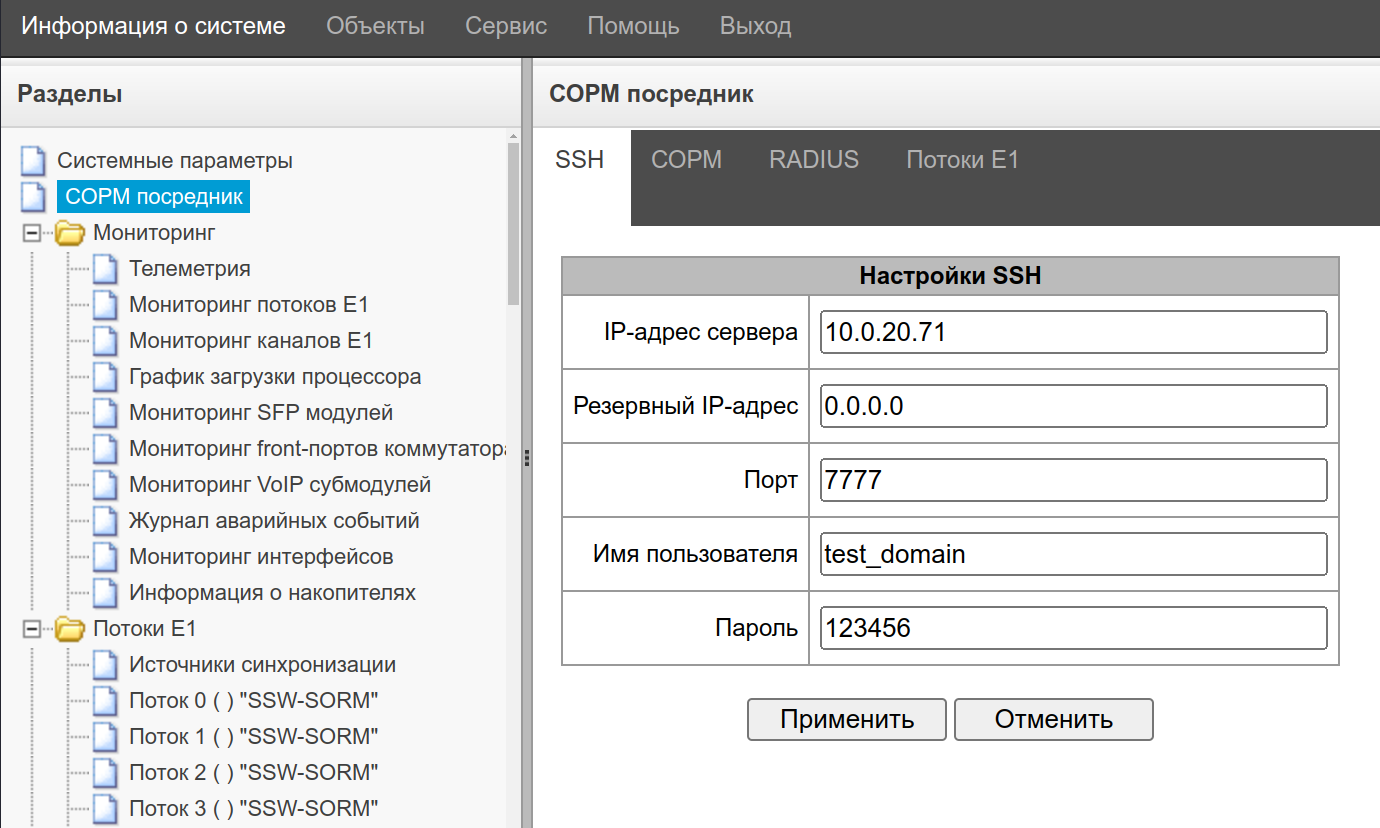The image size is (1380, 828).
Task: Switch to the RADIUS tab
Action: click(x=813, y=160)
